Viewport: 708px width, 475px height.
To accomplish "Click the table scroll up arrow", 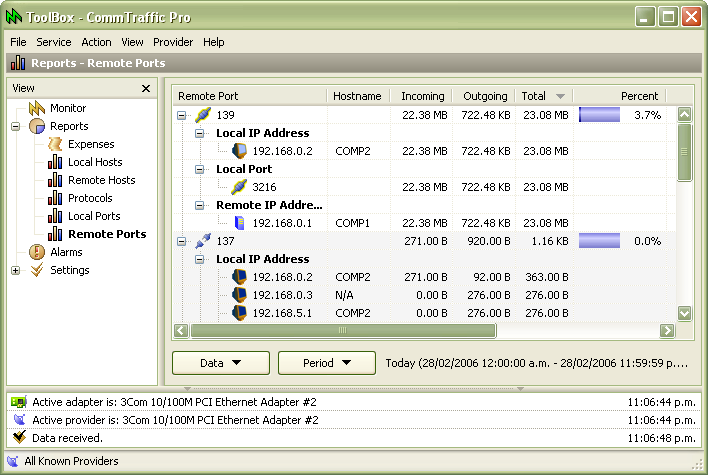I will pyautogui.click(x=685, y=115).
